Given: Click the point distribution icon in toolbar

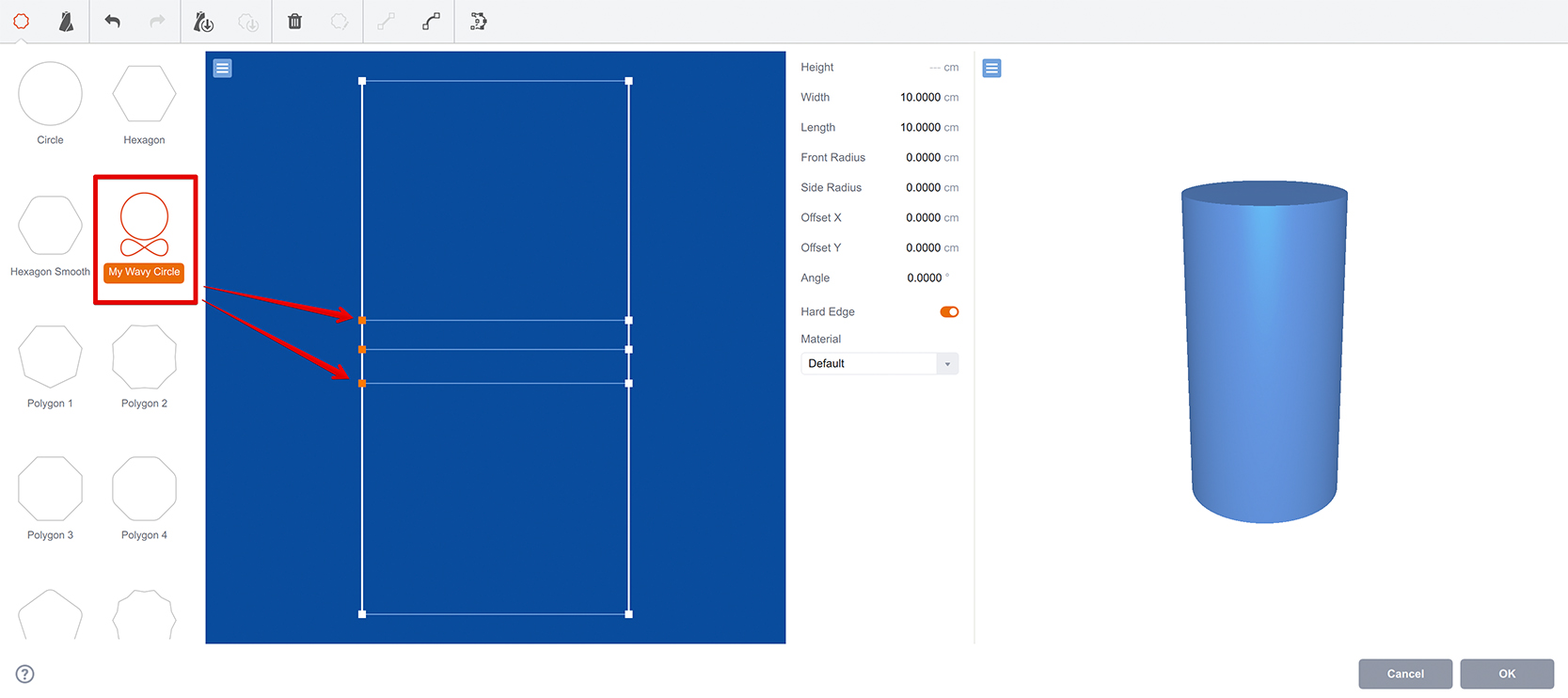Looking at the screenshot, I should click(x=478, y=21).
